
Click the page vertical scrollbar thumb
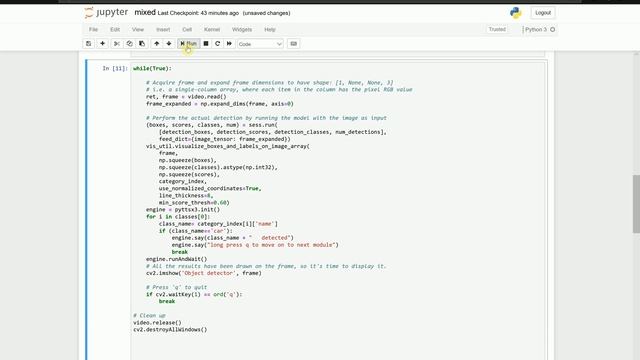(636, 204)
